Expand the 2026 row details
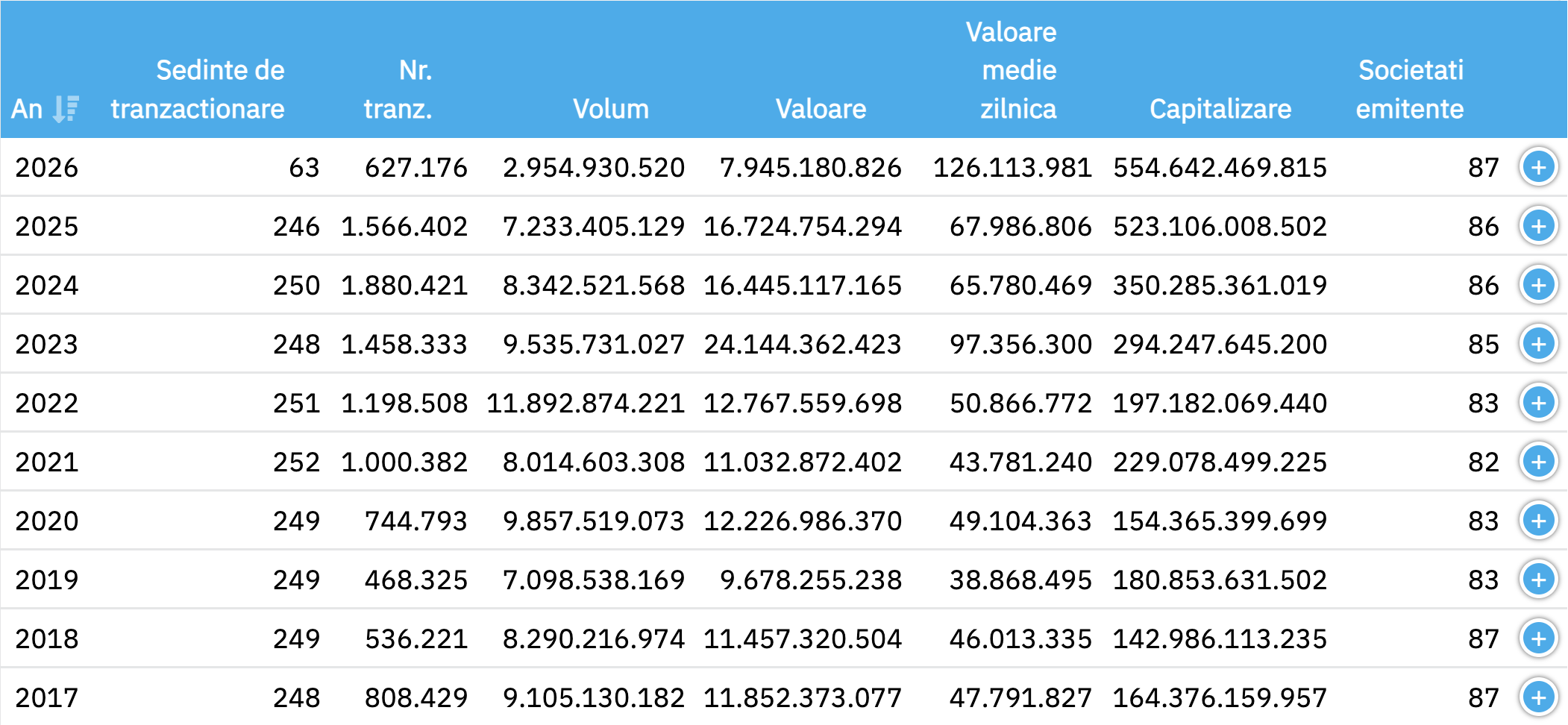1568x725 pixels. click(x=1537, y=167)
